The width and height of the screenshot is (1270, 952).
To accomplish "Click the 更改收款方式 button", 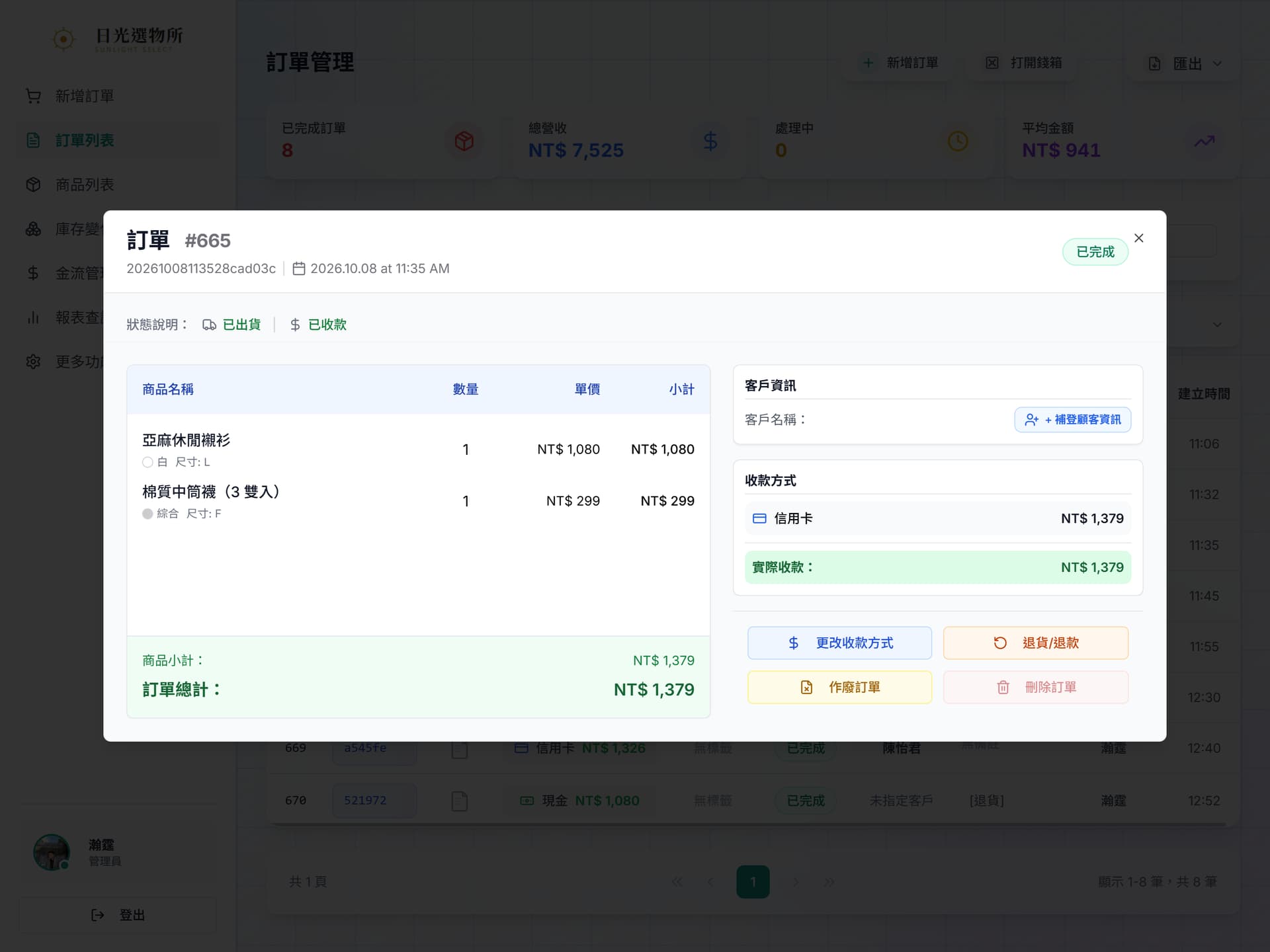I will coord(839,643).
